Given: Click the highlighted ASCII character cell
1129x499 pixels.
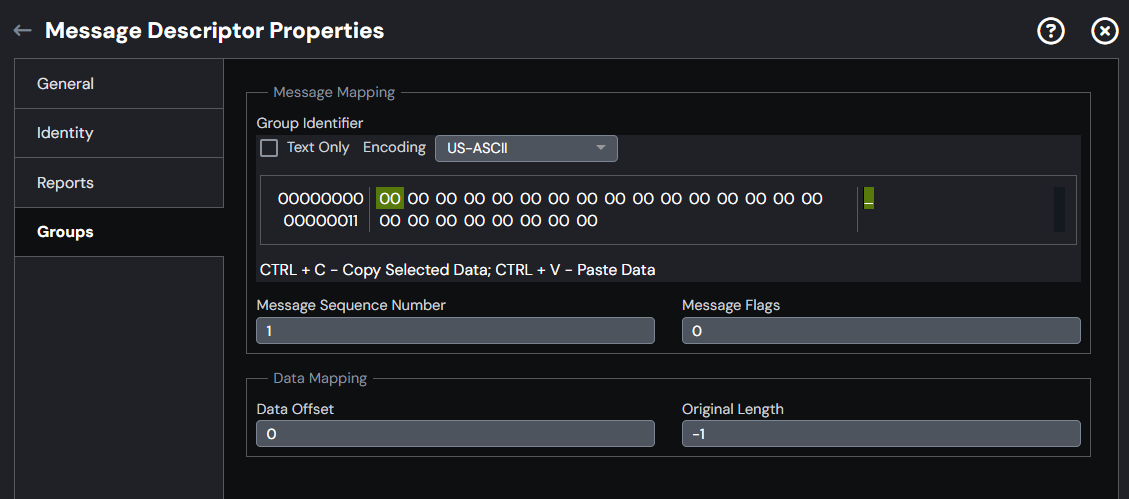Looking at the screenshot, I should point(869,198).
